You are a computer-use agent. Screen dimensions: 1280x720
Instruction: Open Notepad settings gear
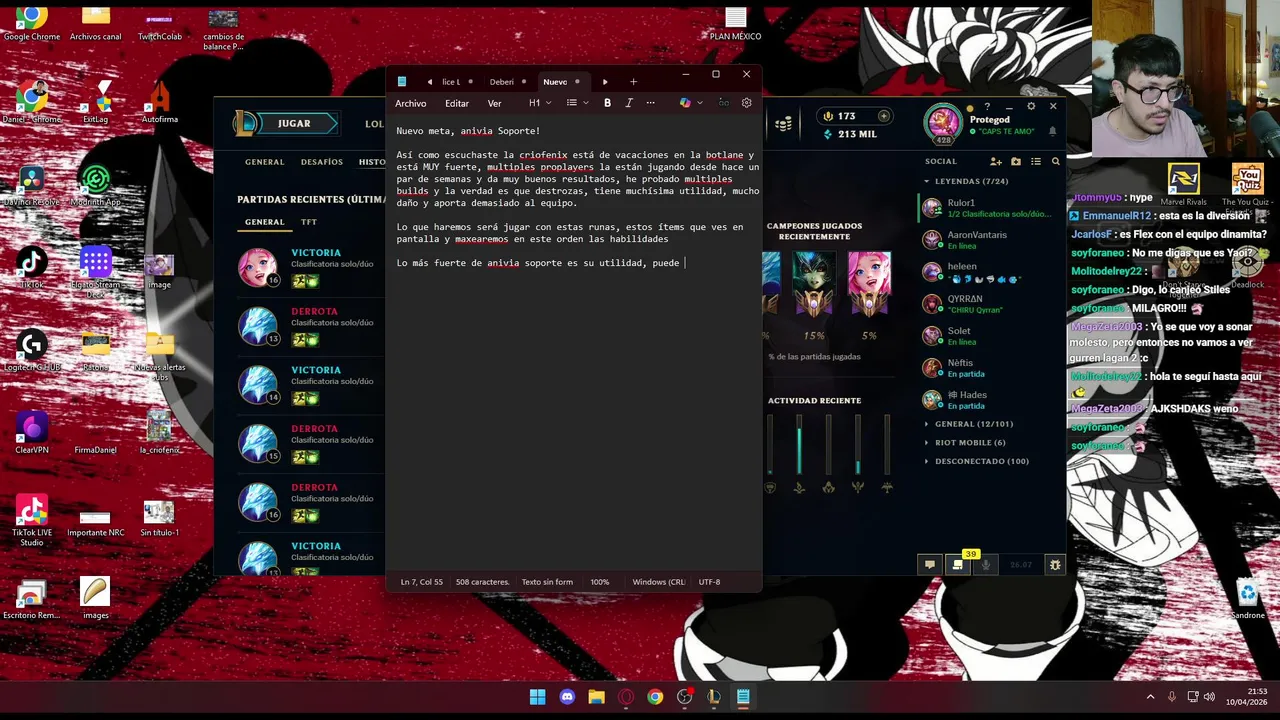click(746, 103)
